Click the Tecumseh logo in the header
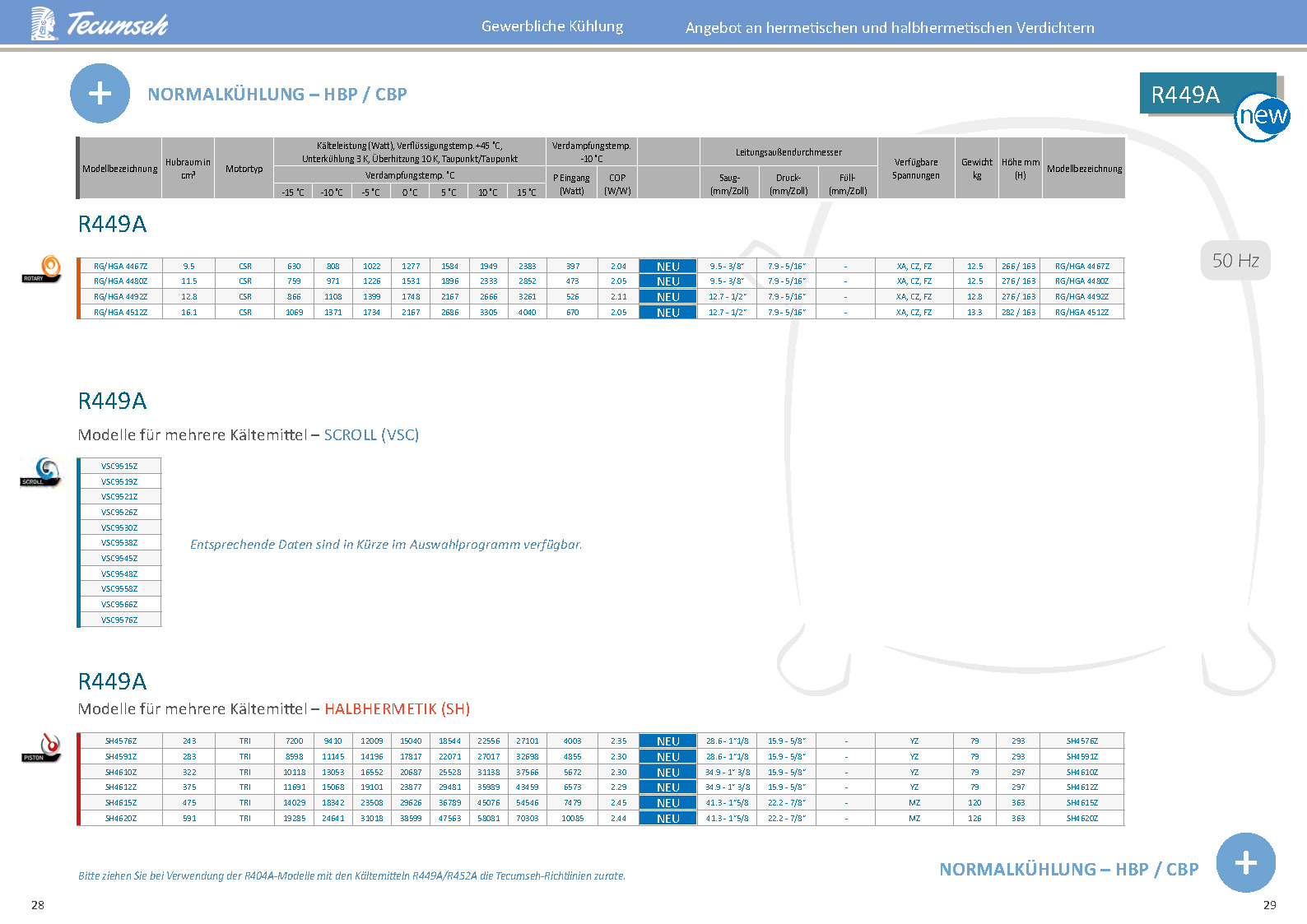Image resolution: width=1307 pixels, height=924 pixels. point(99,24)
